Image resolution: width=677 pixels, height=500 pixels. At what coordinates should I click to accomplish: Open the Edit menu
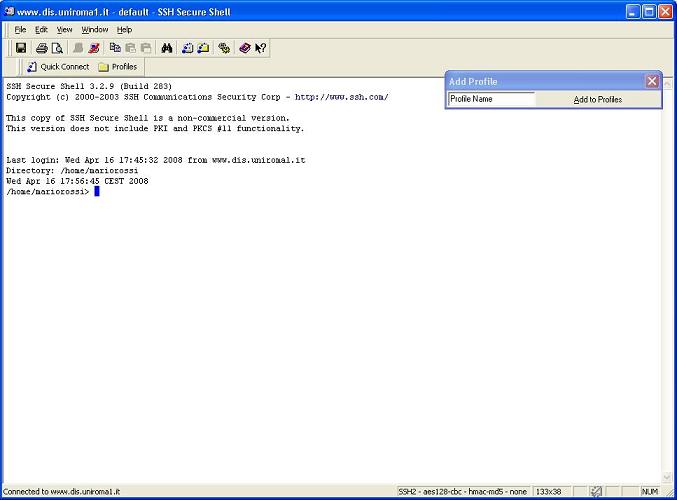[41, 30]
